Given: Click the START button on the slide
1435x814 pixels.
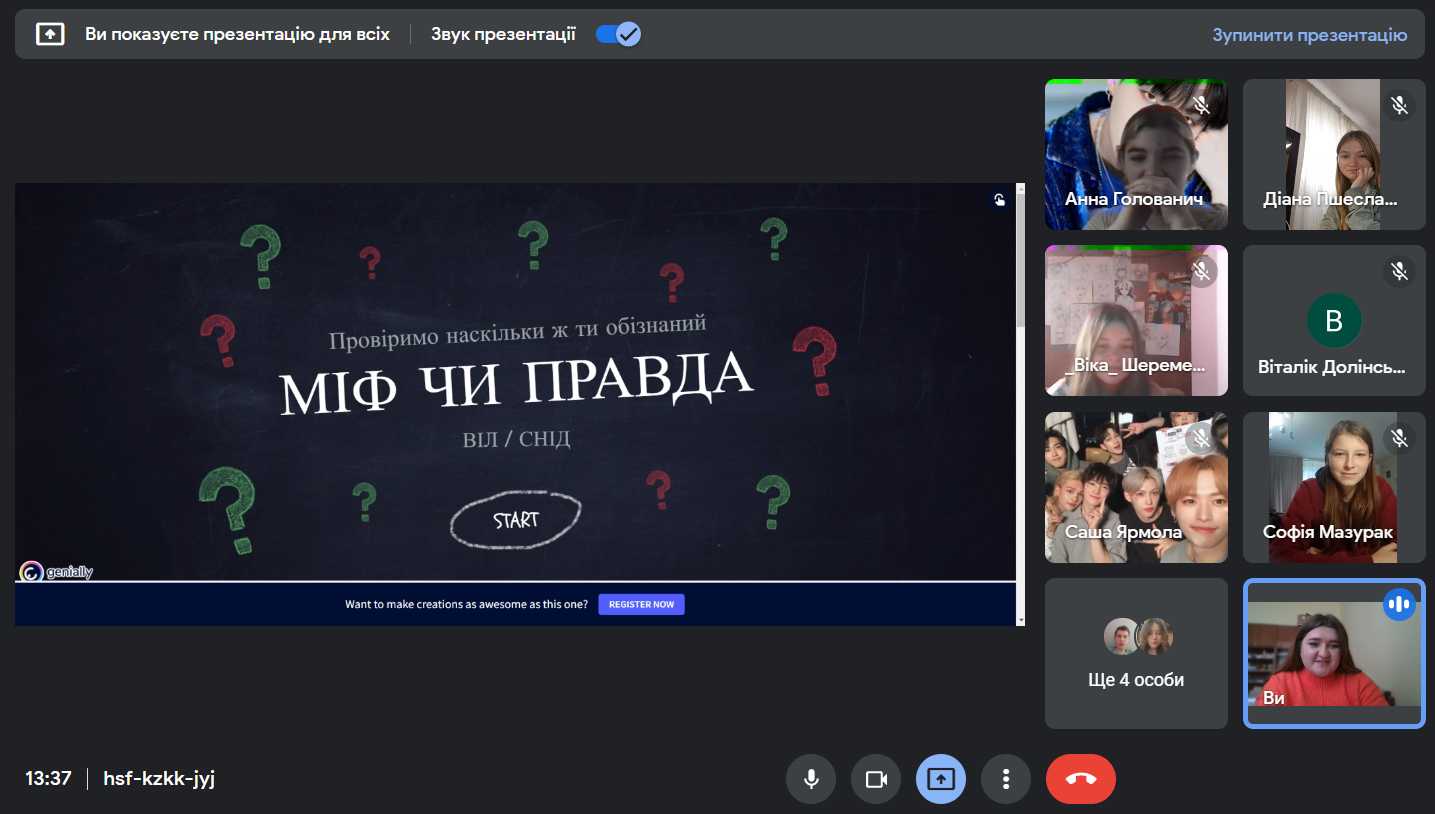Looking at the screenshot, I should (x=516, y=520).
